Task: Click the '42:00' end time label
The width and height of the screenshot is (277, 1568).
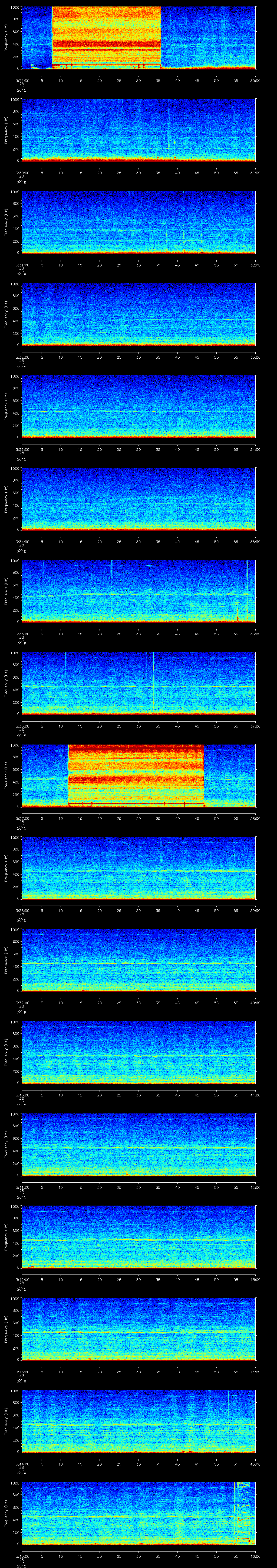Action: (x=255, y=1187)
